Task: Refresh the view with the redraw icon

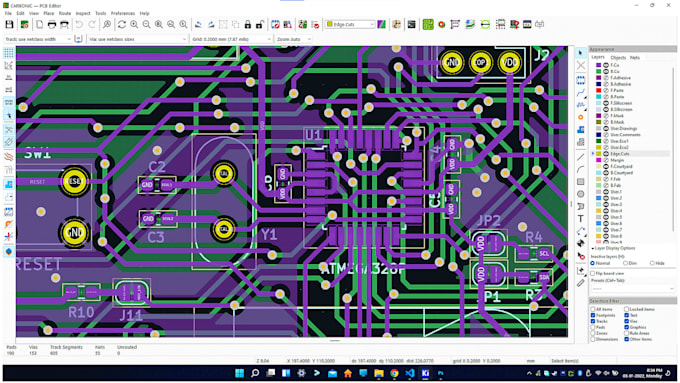Action: click(121, 25)
